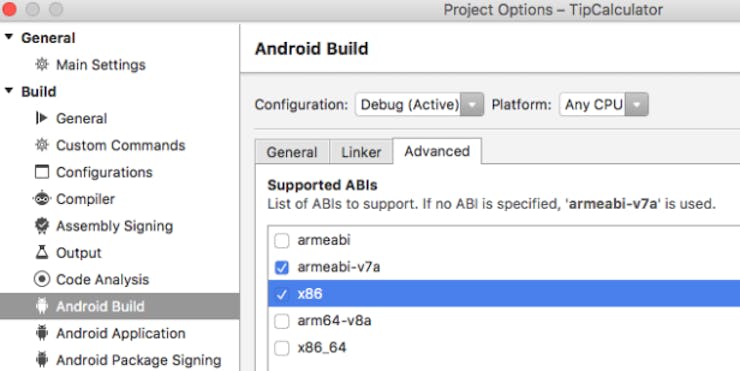Click the Compiler robot icon

click(42, 199)
